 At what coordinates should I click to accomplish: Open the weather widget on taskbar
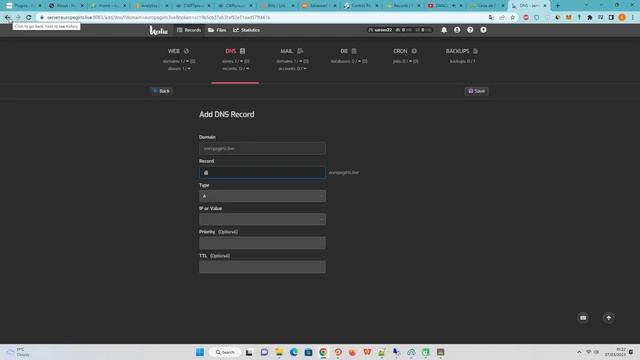tap(17, 352)
